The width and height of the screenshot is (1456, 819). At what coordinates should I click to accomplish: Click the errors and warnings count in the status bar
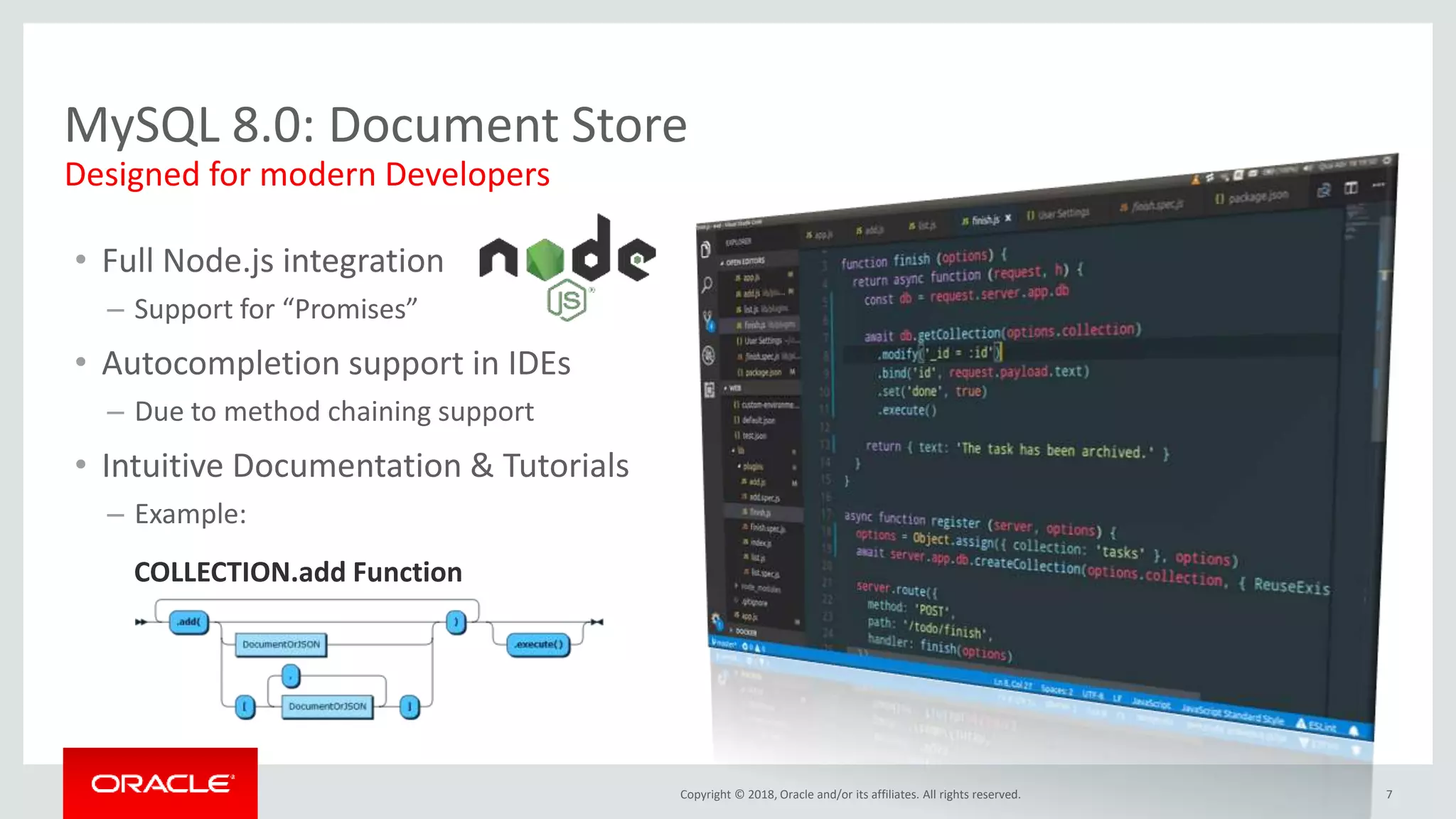pyautogui.click(x=754, y=647)
